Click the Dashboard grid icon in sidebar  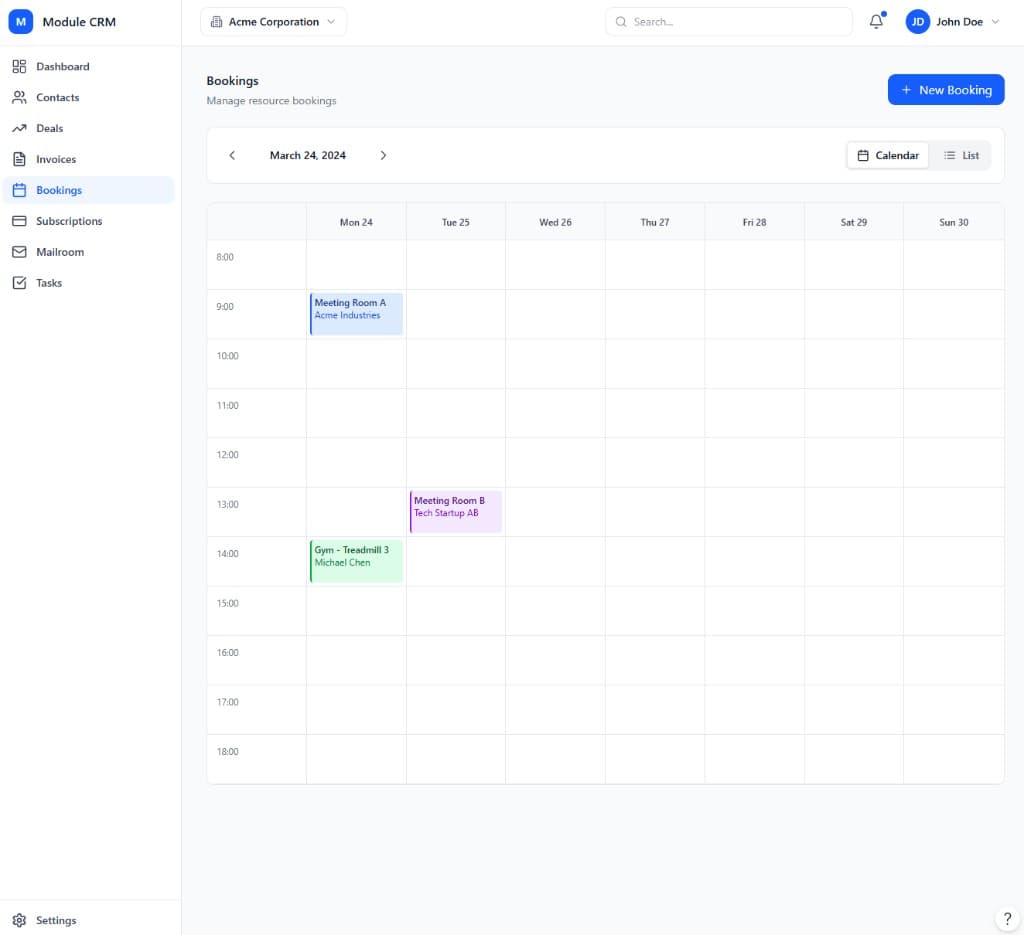pos(20,67)
